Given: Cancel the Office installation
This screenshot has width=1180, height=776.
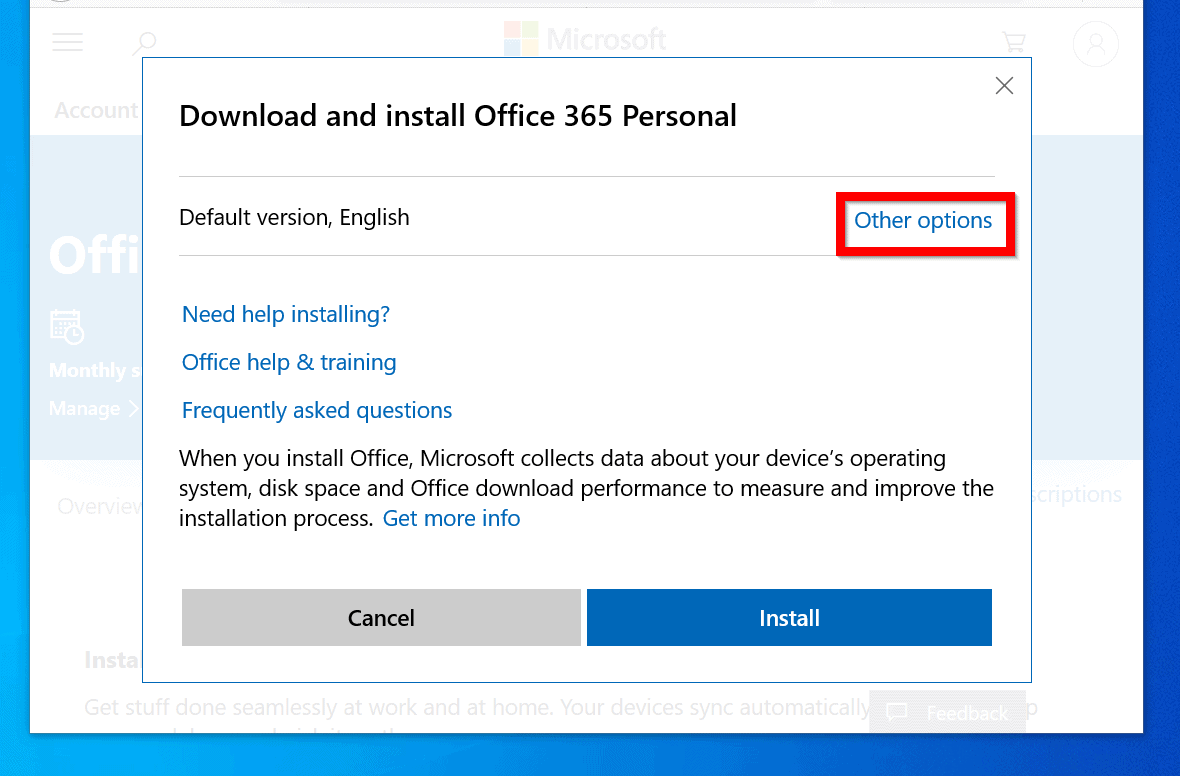Looking at the screenshot, I should click(381, 617).
